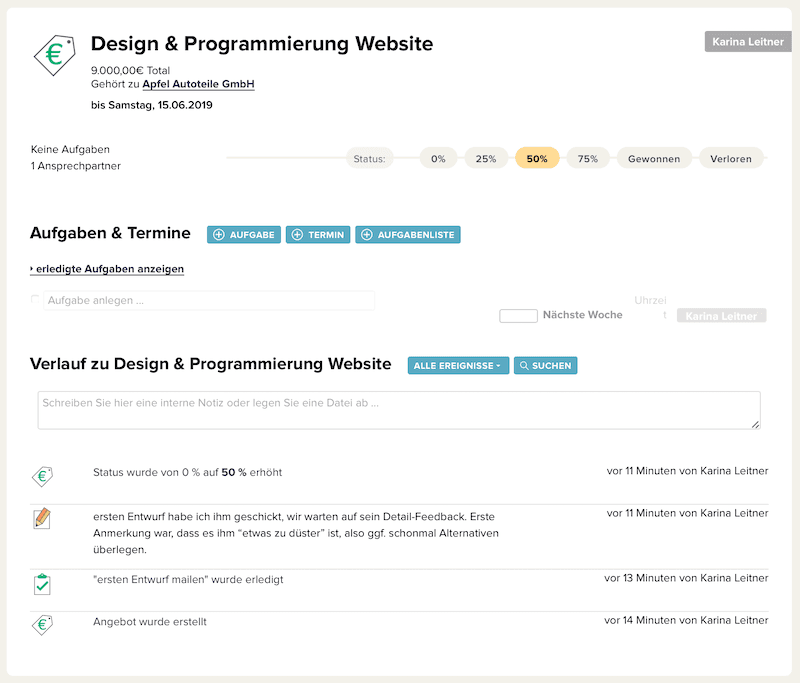Expand 'erledigte Aufgaben anzeigen'
The width and height of the screenshot is (800, 683).
[108, 269]
